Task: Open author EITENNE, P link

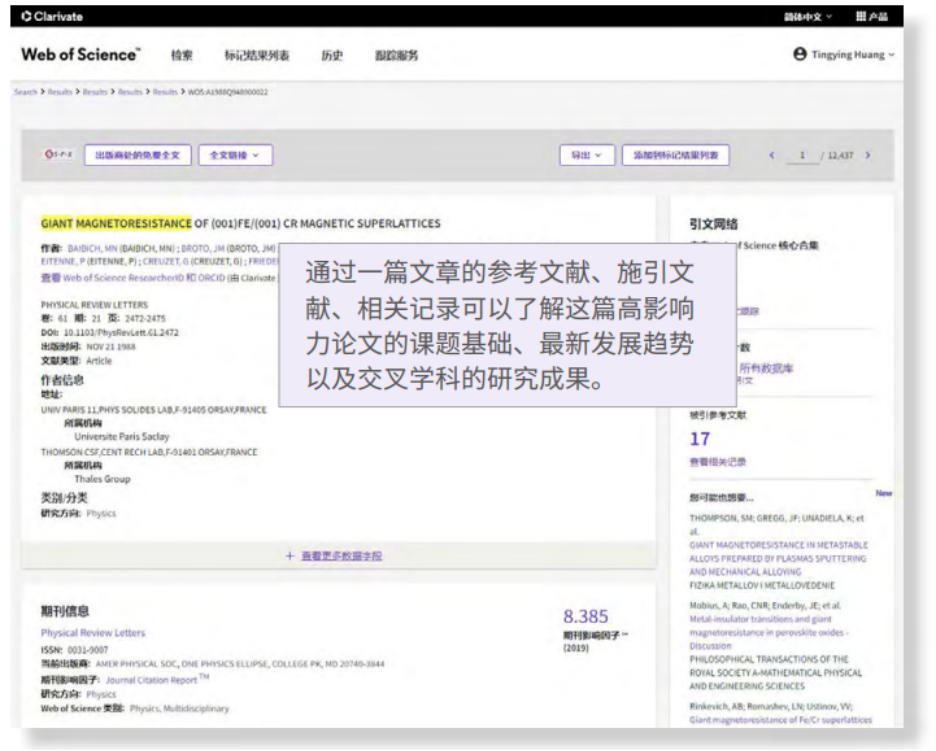Action: (x=61, y=261)
